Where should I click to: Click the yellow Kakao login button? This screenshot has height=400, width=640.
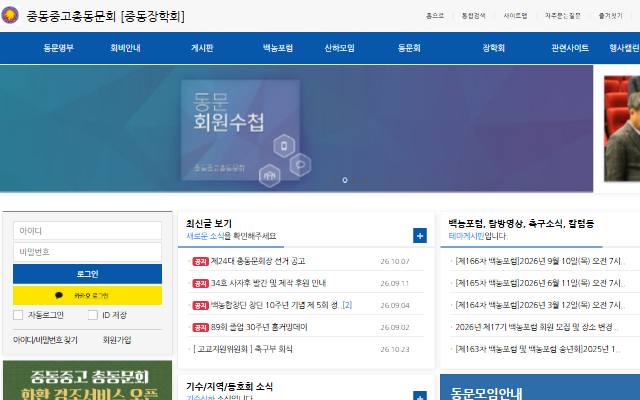pos(87,295)
